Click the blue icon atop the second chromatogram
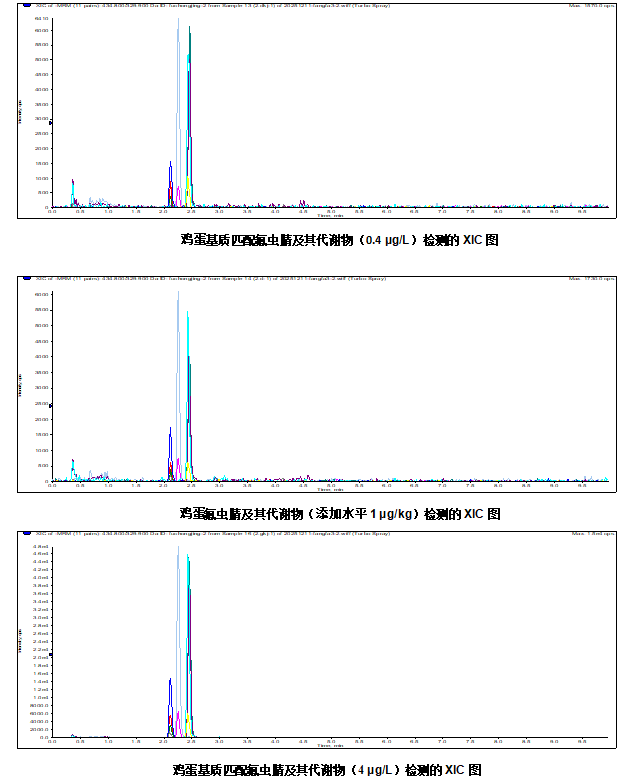643x783 pixels. point(27,279)
